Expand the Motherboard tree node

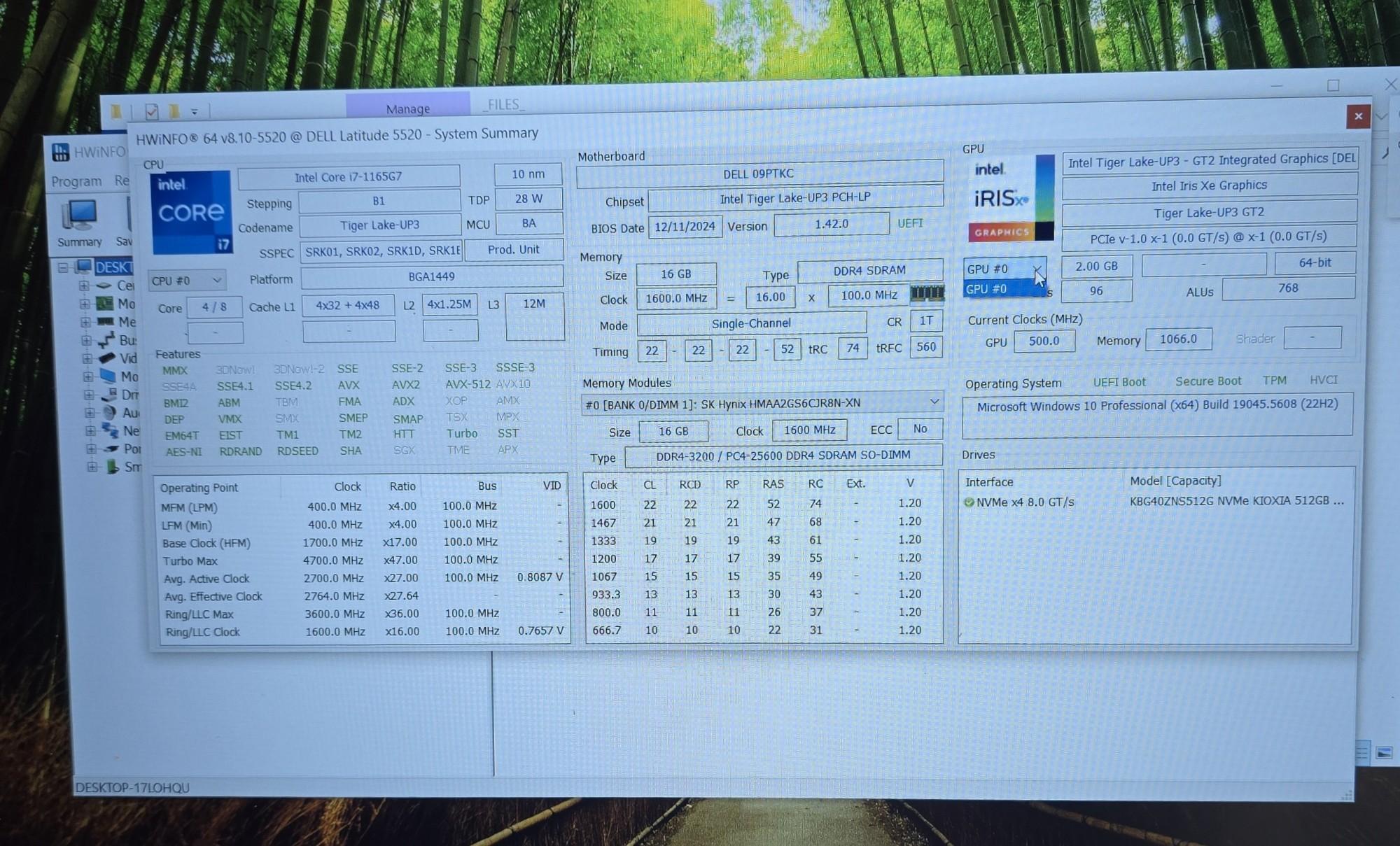click(85, 304)
